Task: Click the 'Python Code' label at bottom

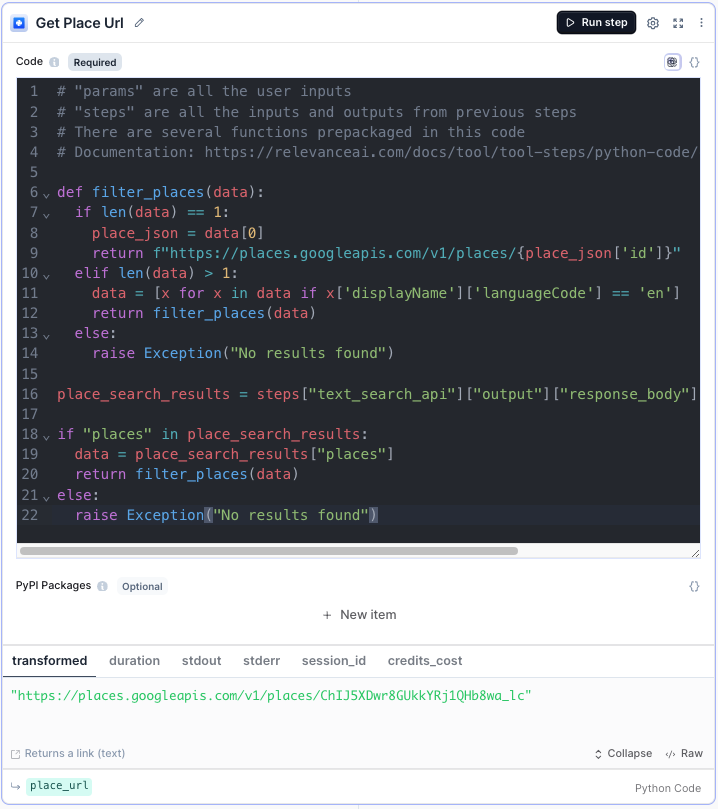Action: pyautogui.click(x=667, y=788)
